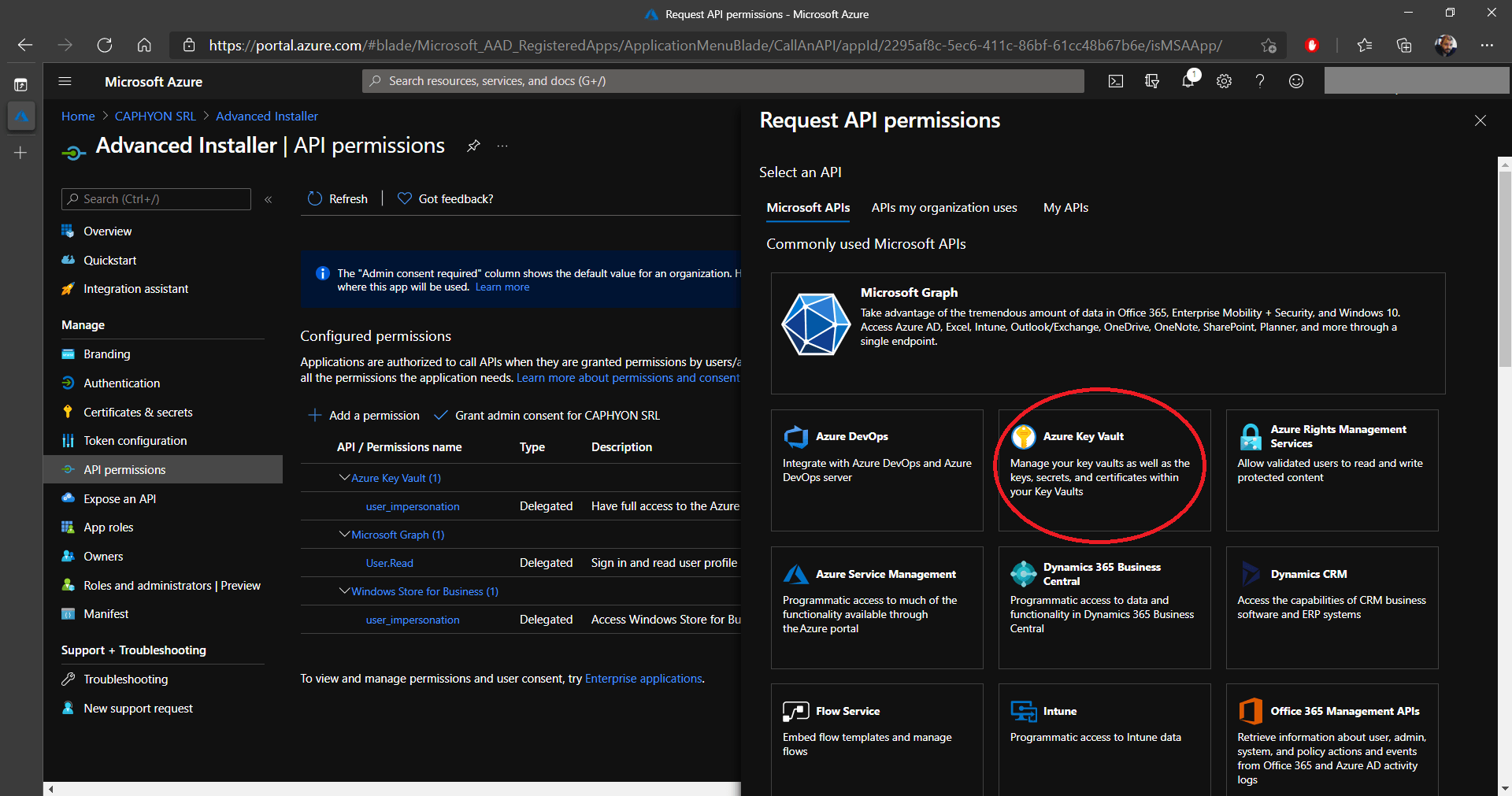
Task: Select the Flow Service card
Action: 877,739
